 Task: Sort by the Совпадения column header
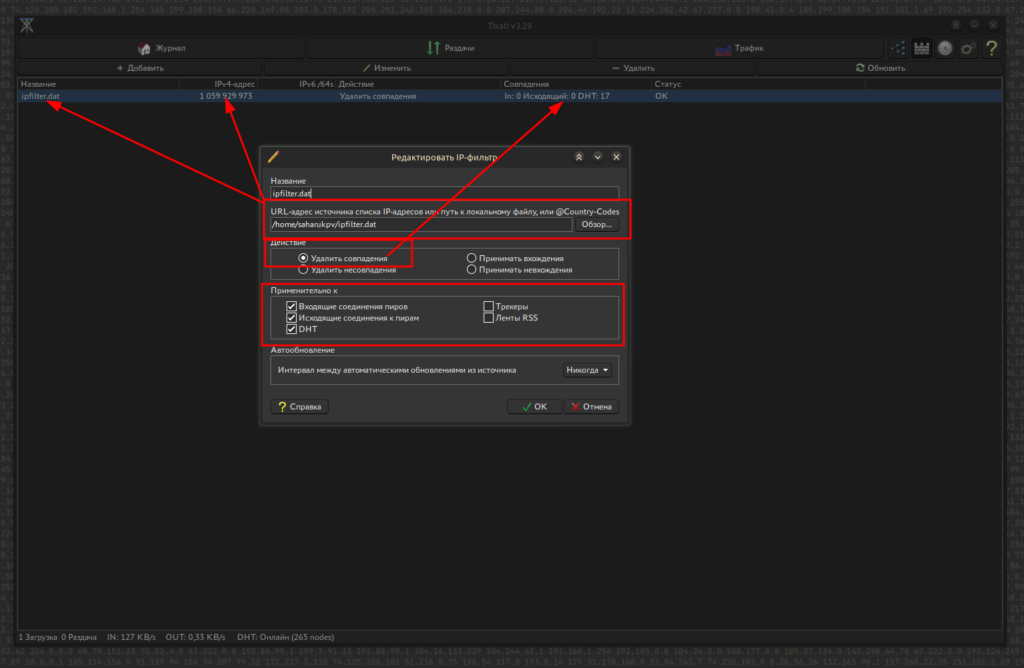pyautogui.click(x=576, y=84)
